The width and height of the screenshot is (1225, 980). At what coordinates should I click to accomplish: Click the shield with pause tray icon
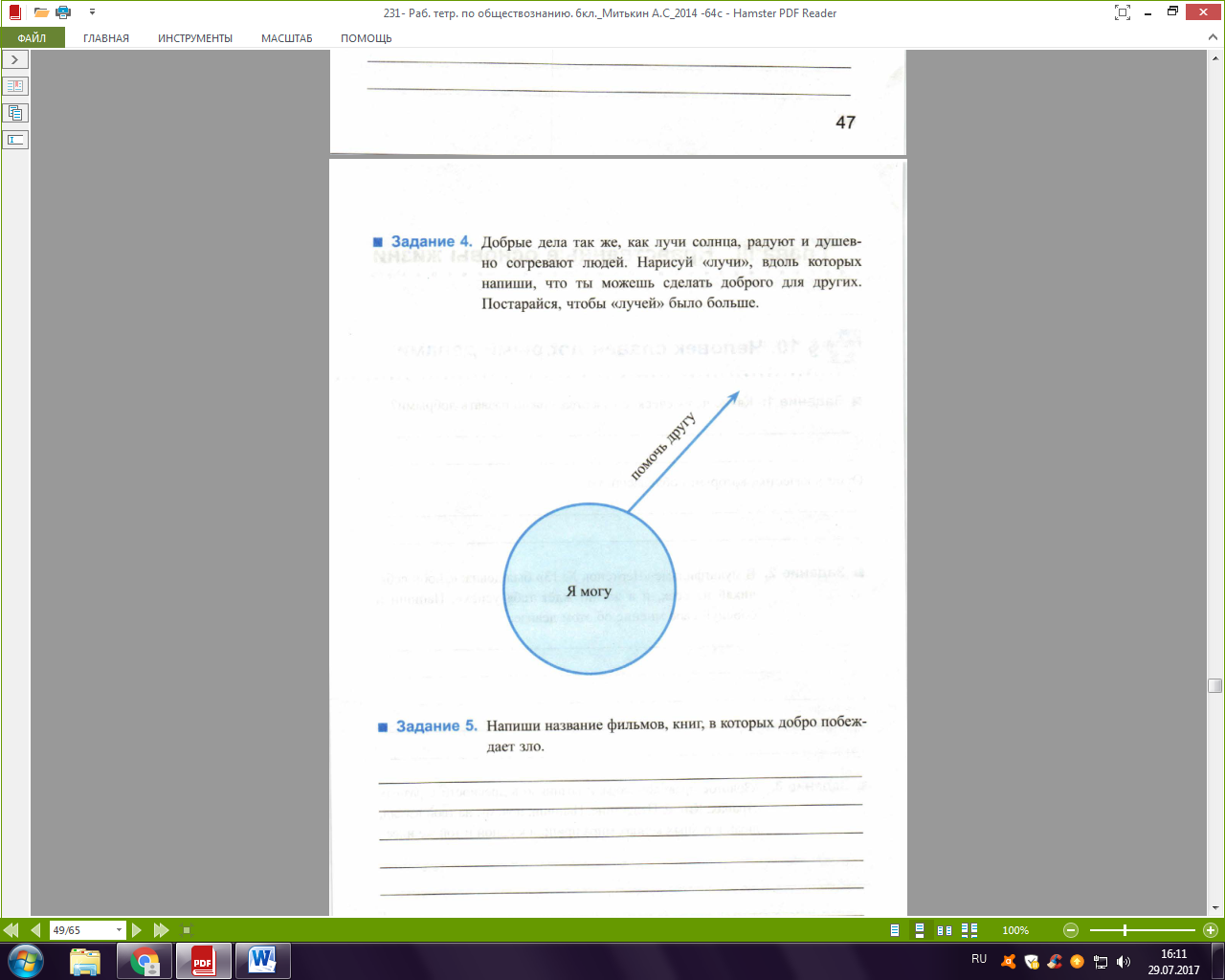[1032, 962]
